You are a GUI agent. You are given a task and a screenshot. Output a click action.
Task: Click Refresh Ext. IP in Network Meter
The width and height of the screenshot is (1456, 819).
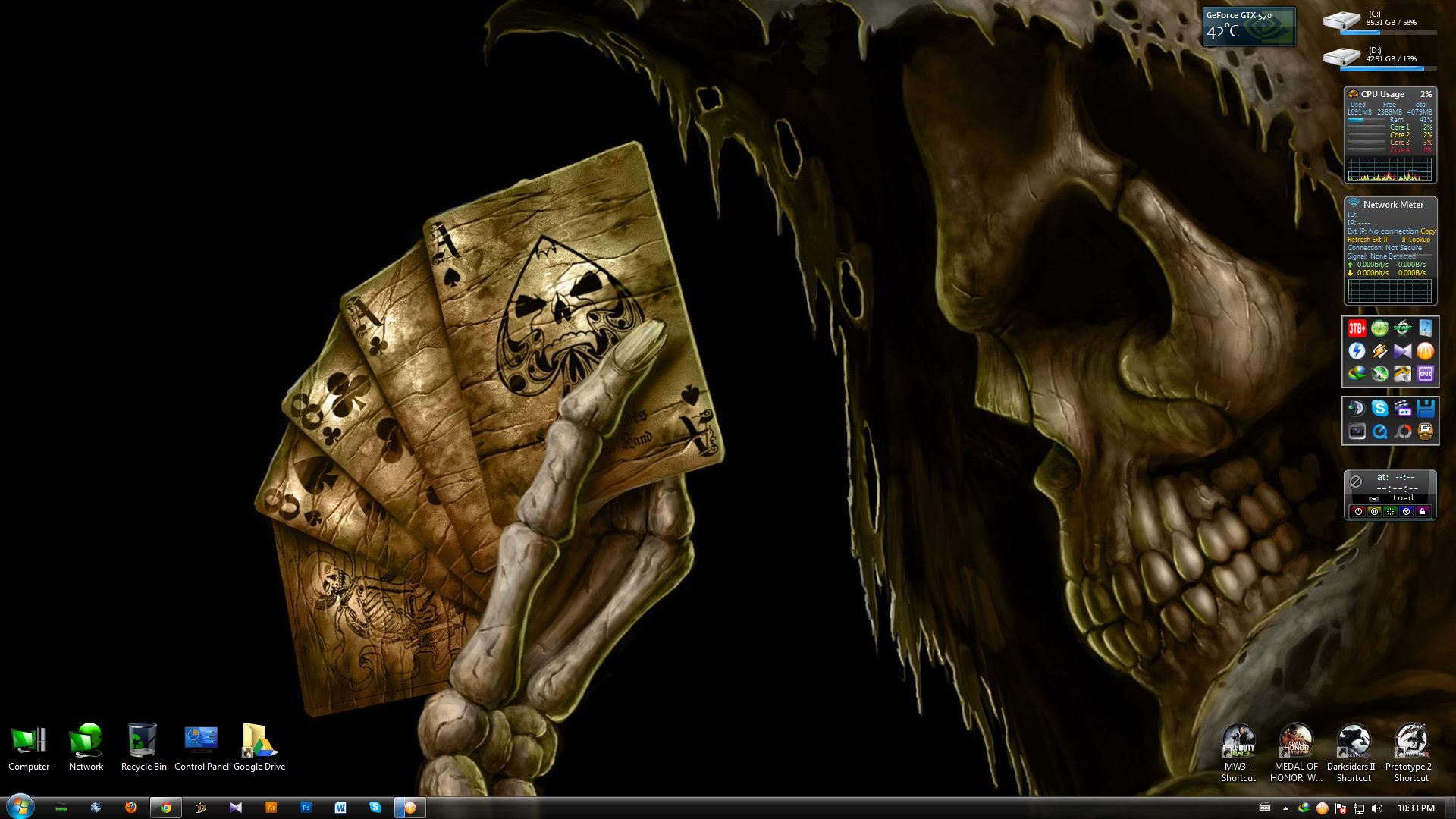[1368, 240]
